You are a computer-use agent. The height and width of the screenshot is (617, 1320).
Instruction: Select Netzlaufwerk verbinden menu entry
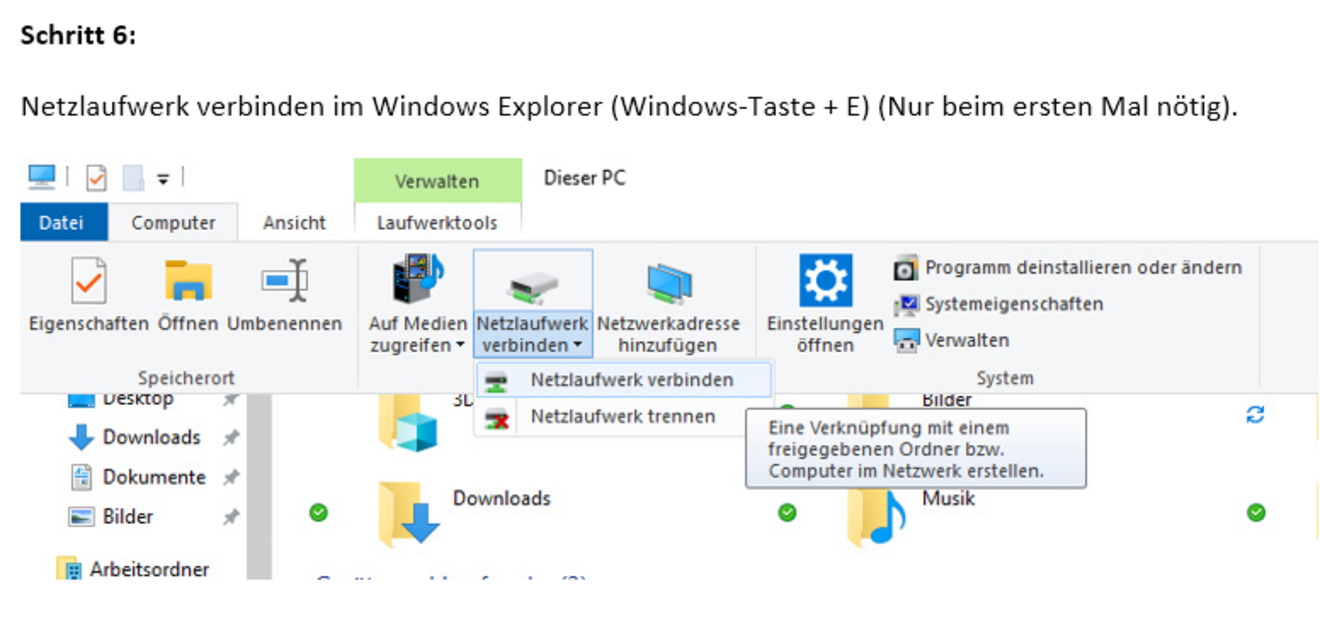(x=631, y=380)
